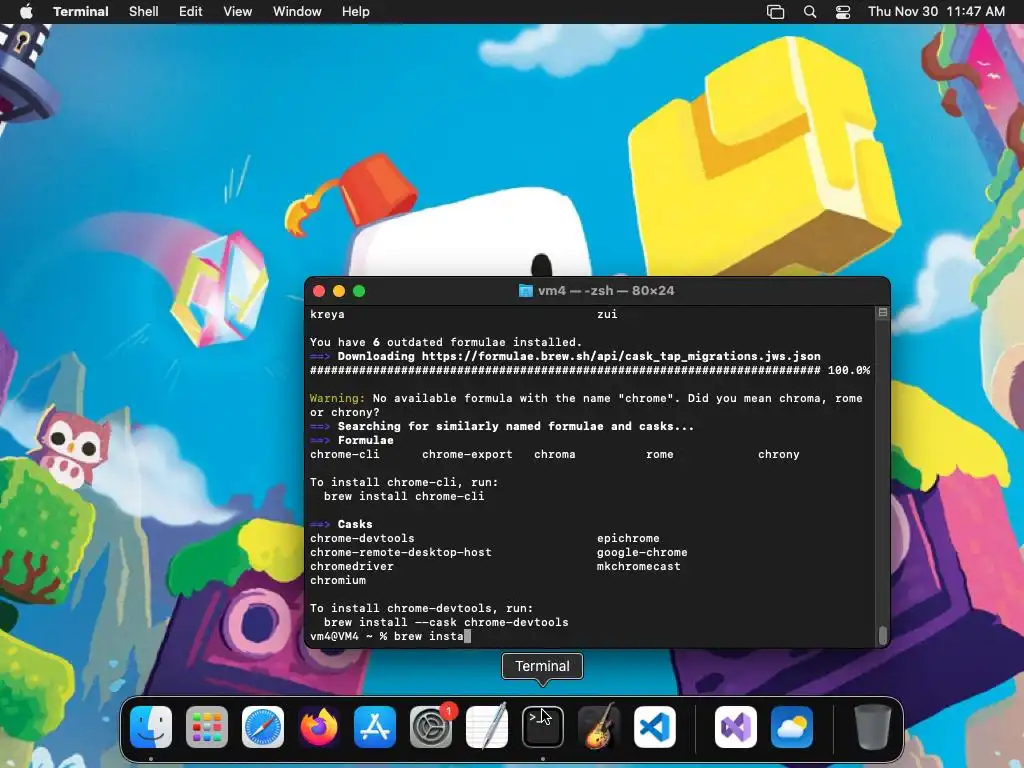This screenshot has width=1024, height=768.
Task: Open Finder from the Dock
Action: [x=151, y=727]
